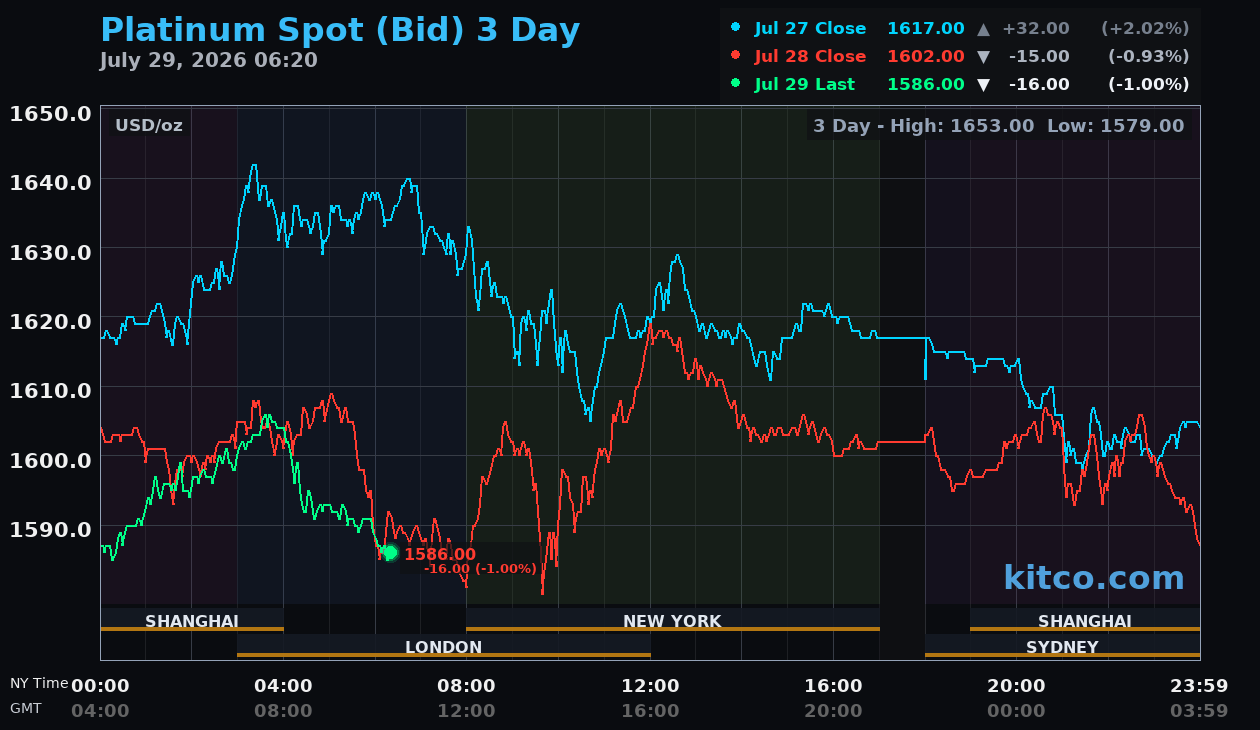Click the (-1.00%) percent change in legend
This screenshot has height=730, width=1260.
point(1149,85)
